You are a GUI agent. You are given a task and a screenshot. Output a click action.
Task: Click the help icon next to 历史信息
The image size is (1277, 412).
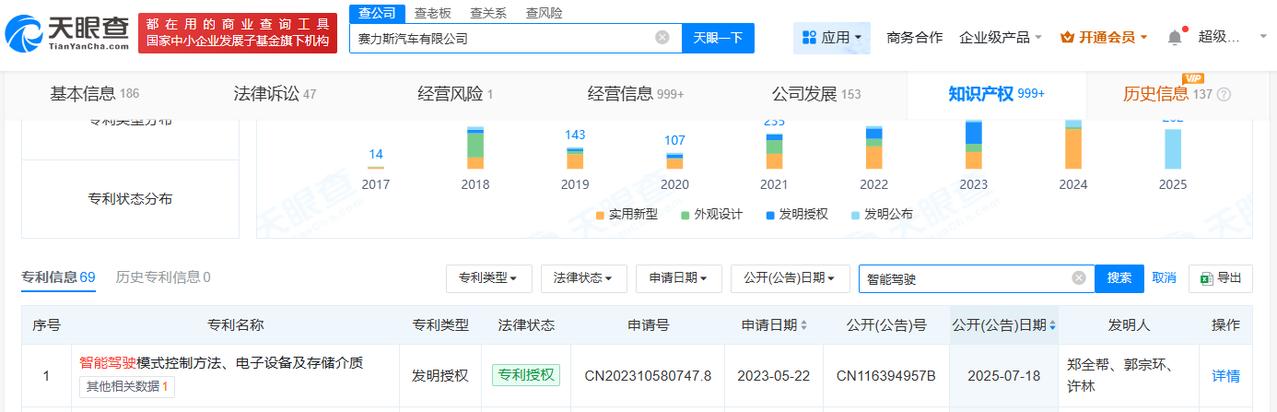(x=1224, y=94)
